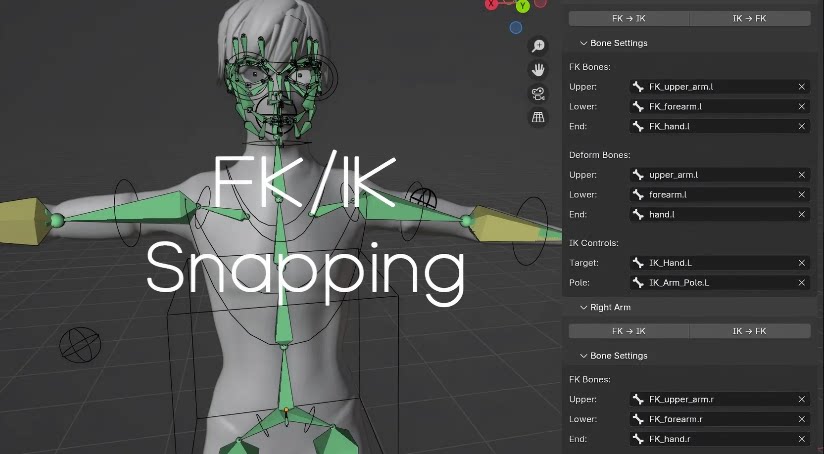Image resolution: width=824 pixels, height=454 pixels.
Task: Switch perspective/orthographic grid icon
Action: 538,117
